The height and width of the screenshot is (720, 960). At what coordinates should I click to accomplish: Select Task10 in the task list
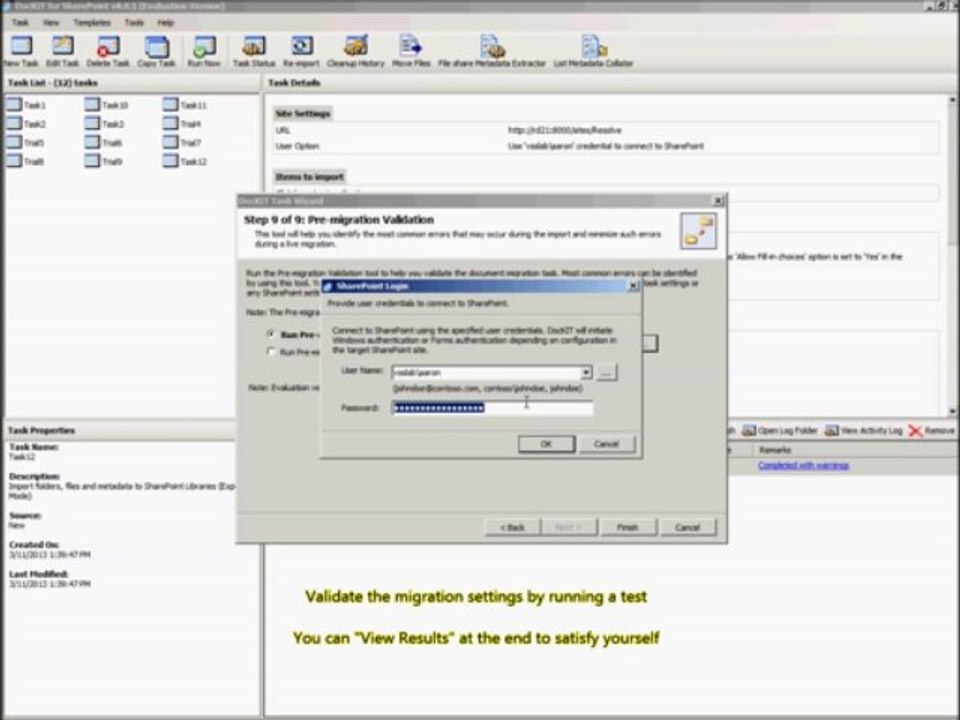[x=107, y=105]
